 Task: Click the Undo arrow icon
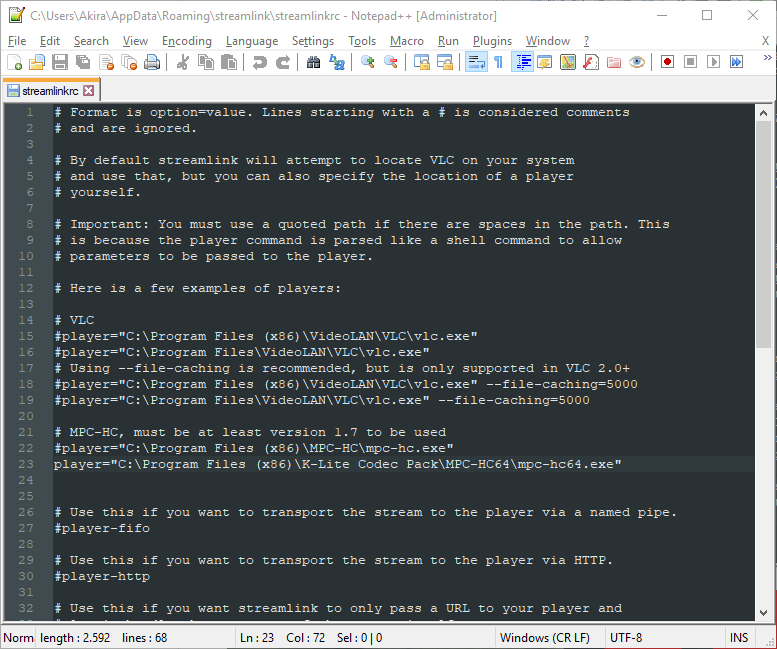[259, 62]
